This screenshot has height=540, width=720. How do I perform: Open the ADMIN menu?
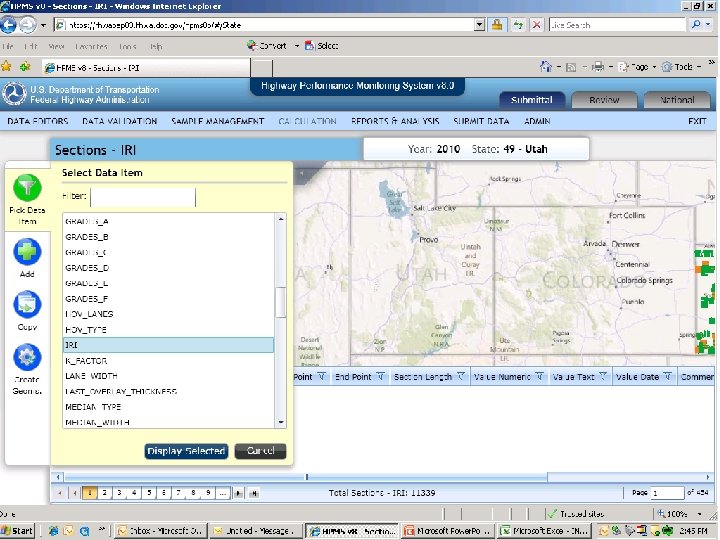pos(537,121)
